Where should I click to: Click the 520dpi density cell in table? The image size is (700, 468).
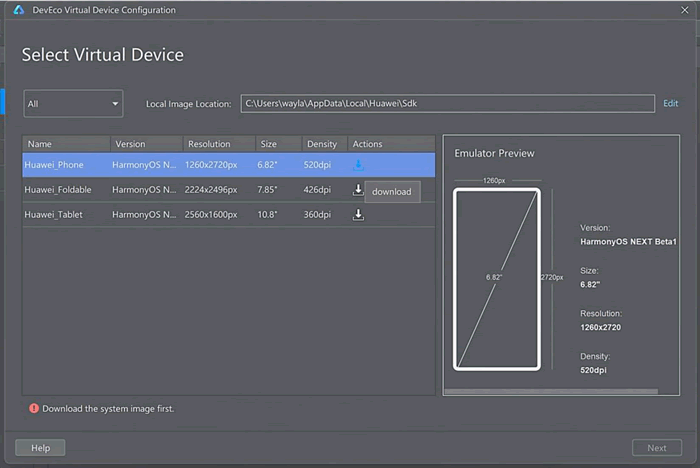(x=317, y=165)
